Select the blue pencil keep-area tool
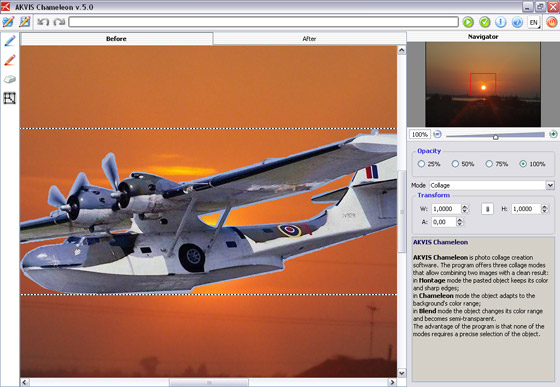The width and height of the screenshot is (560, 387). (10, 41)
